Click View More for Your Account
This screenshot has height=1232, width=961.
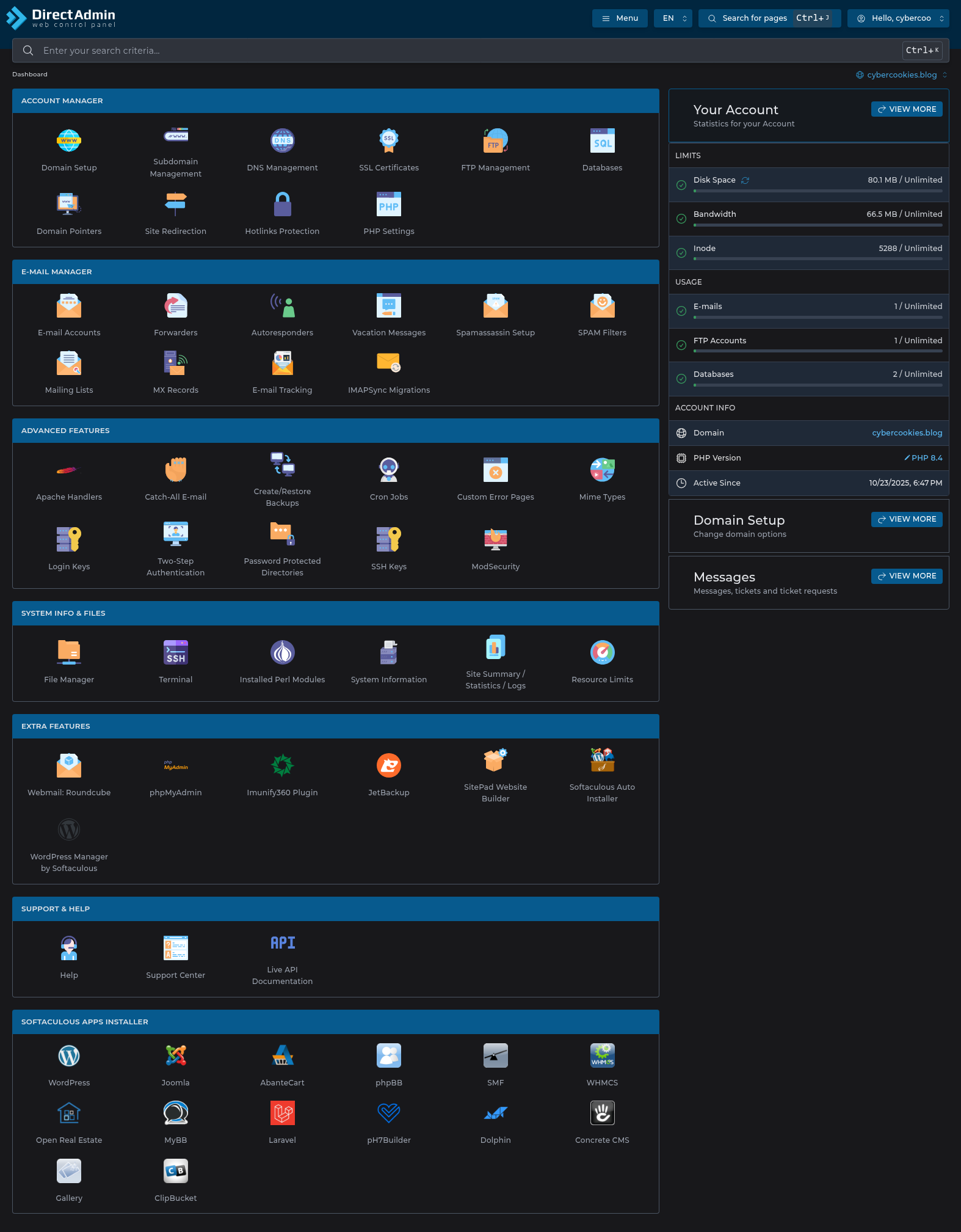pos(907,109)
